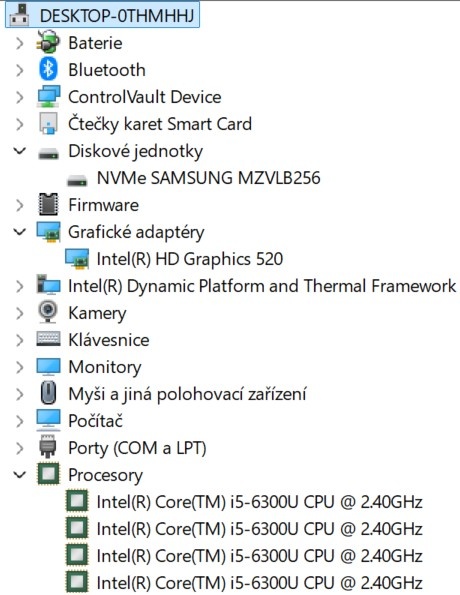Select the Firmware label
Image resolution: width=460 pixels, height=595 pixels.
click(104, 205)
